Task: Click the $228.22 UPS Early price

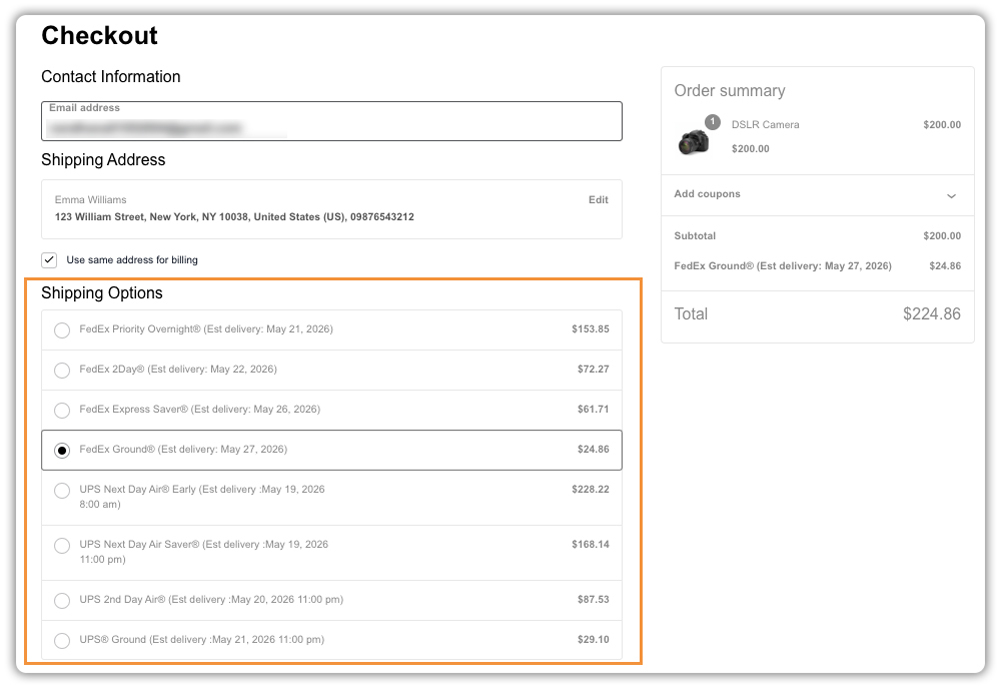Action: pyautogui.click(x=590, y=489)
